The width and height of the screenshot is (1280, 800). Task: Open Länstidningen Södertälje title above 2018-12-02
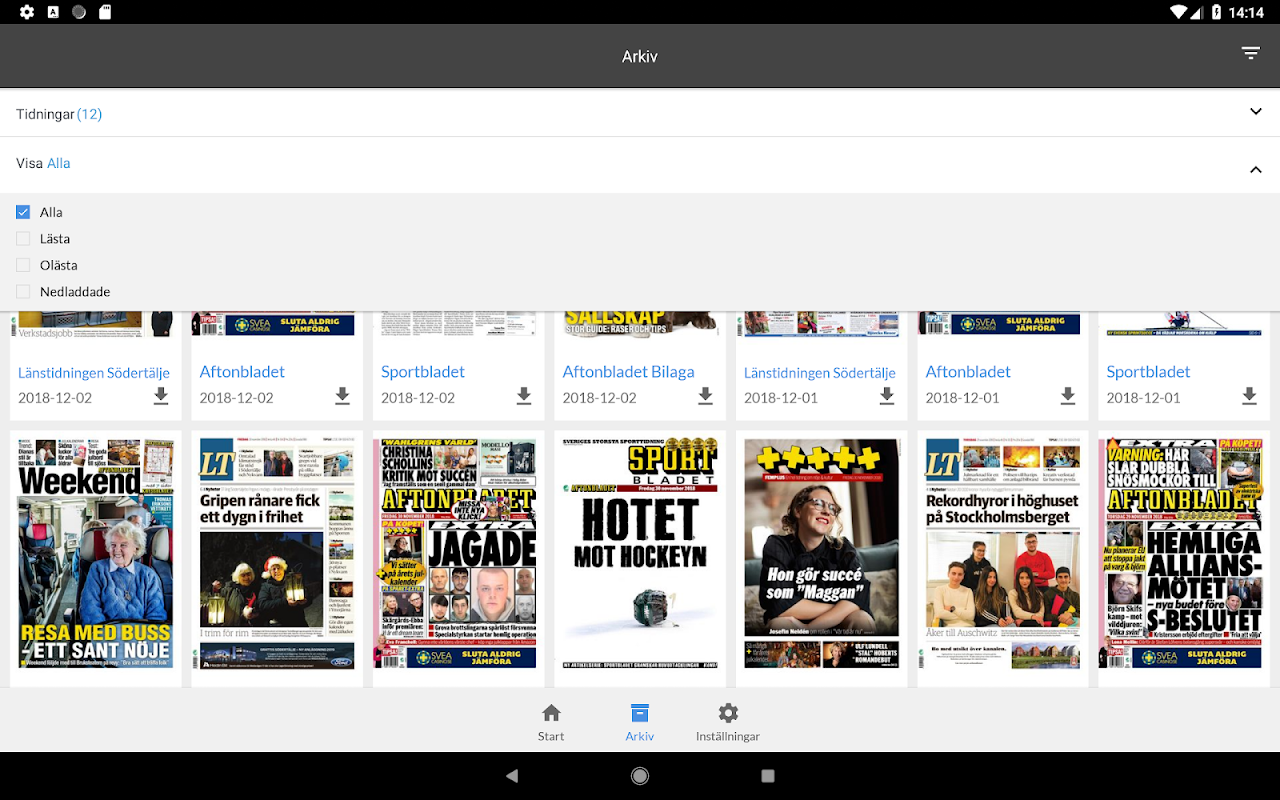pyautogui.click(x=94, y=373)
